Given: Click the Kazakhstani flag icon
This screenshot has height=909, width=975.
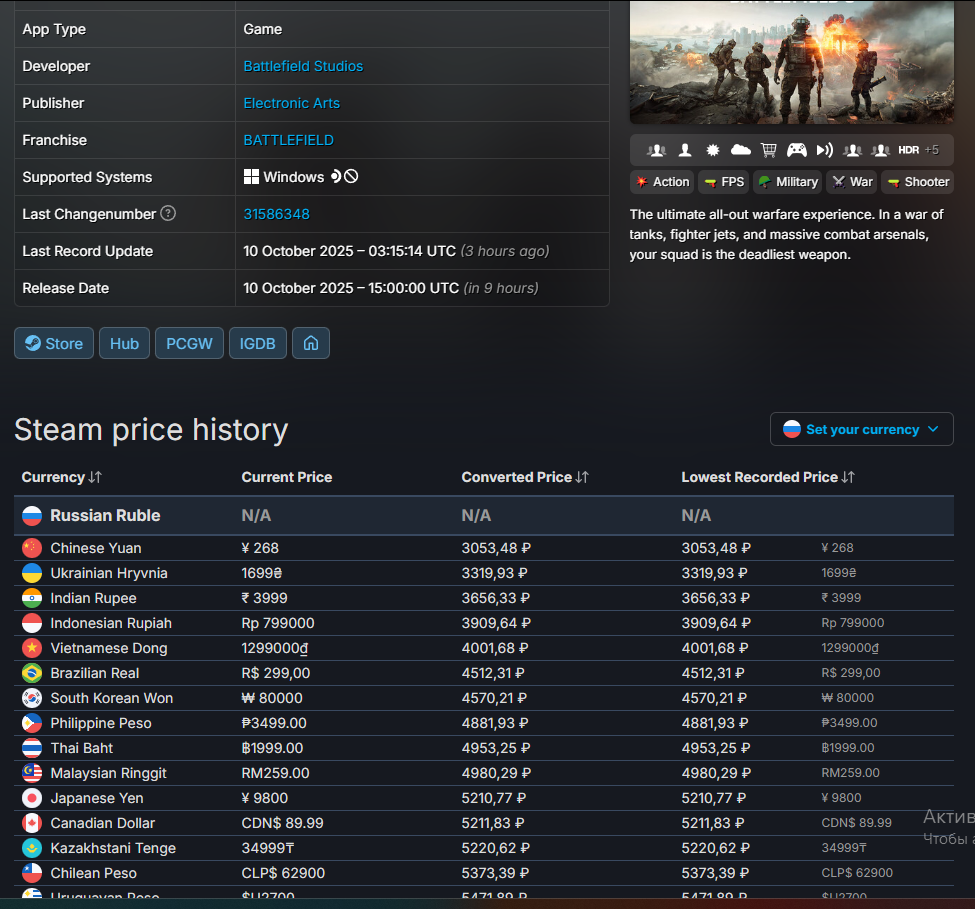Looking at the screenshot, I should [32, 847].
